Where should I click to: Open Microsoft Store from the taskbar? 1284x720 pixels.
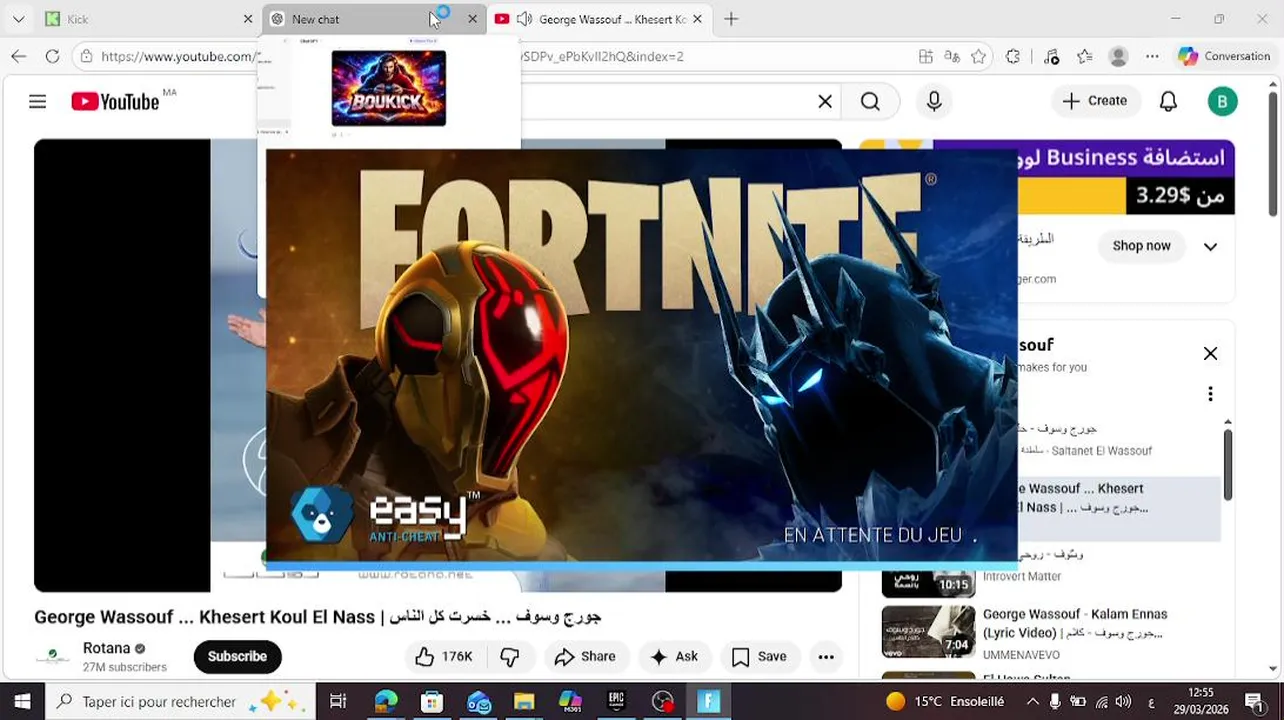click(432, 702)
